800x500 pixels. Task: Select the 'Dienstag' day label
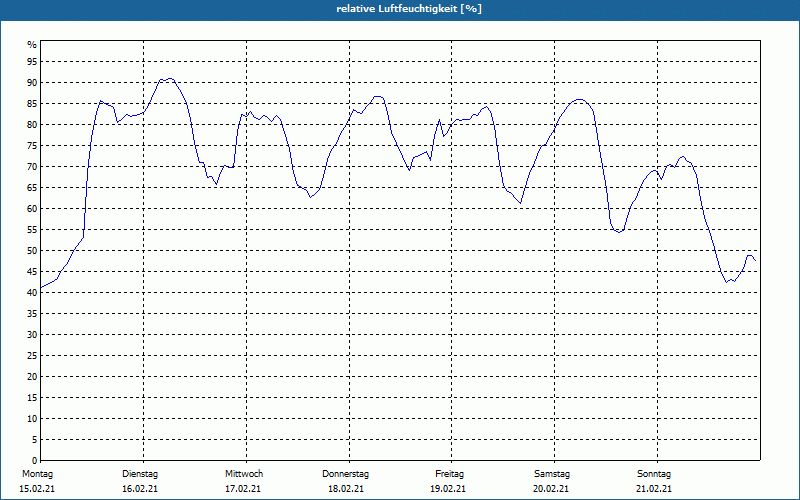(140, 474)
